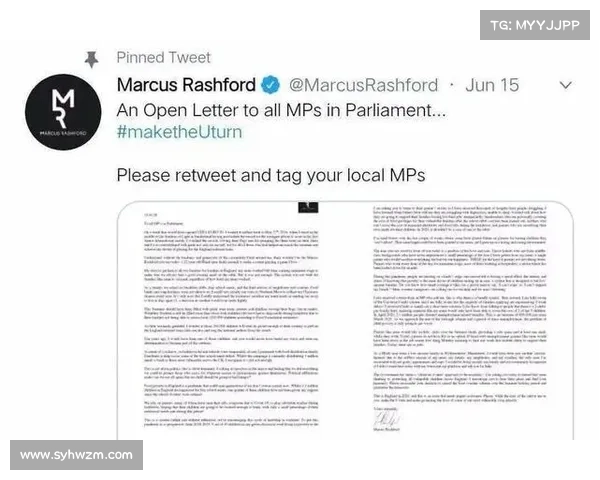Click the 'Marcus Rashford' caption under the avatar logo
The width and height of the screenshot is (600, 480).
point(63,133)
